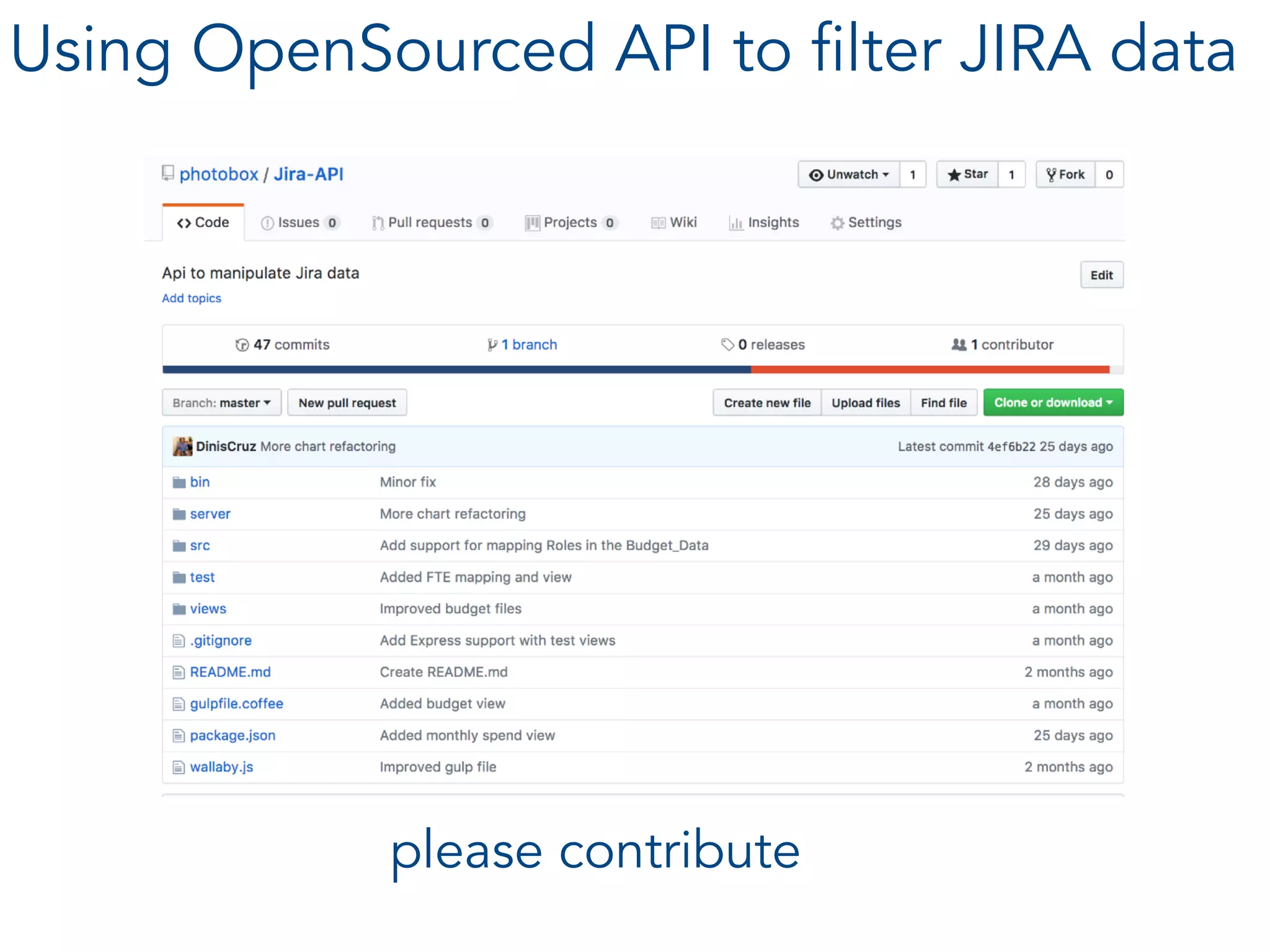1270x952 pixels.
Task: Open the Insights tab
Action: point(764,223)
